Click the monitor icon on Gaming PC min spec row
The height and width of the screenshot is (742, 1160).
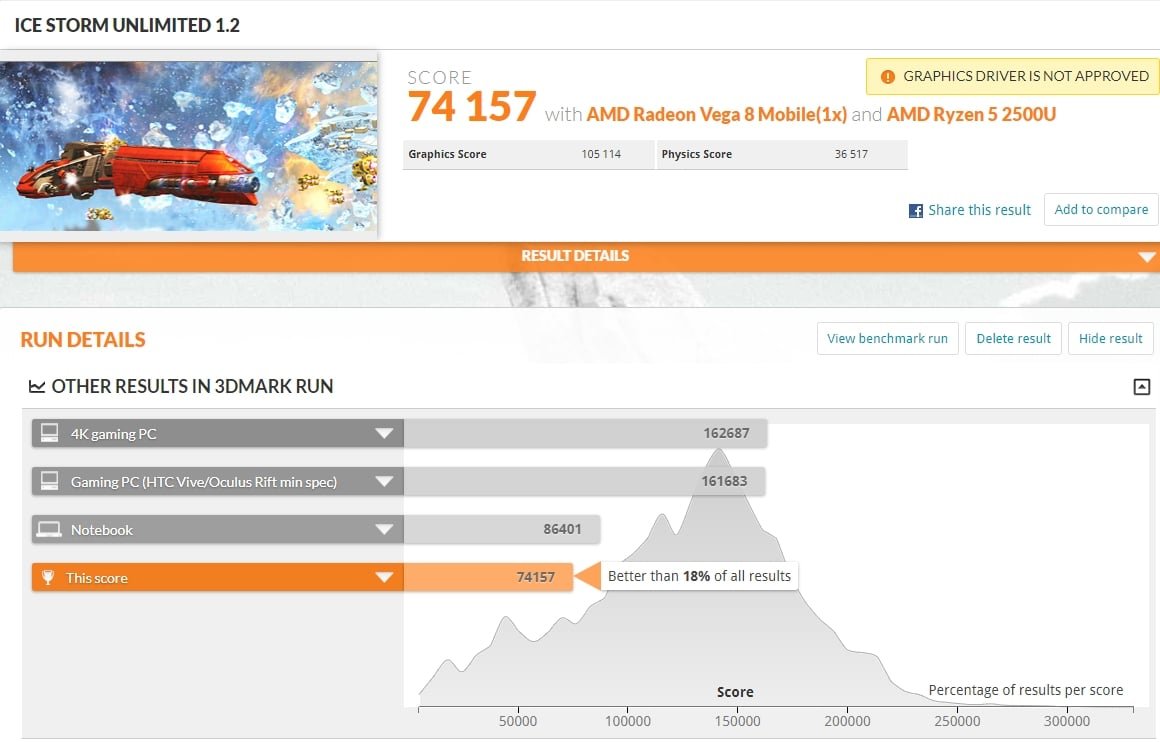pyautogui.click(x=50, y=481)
